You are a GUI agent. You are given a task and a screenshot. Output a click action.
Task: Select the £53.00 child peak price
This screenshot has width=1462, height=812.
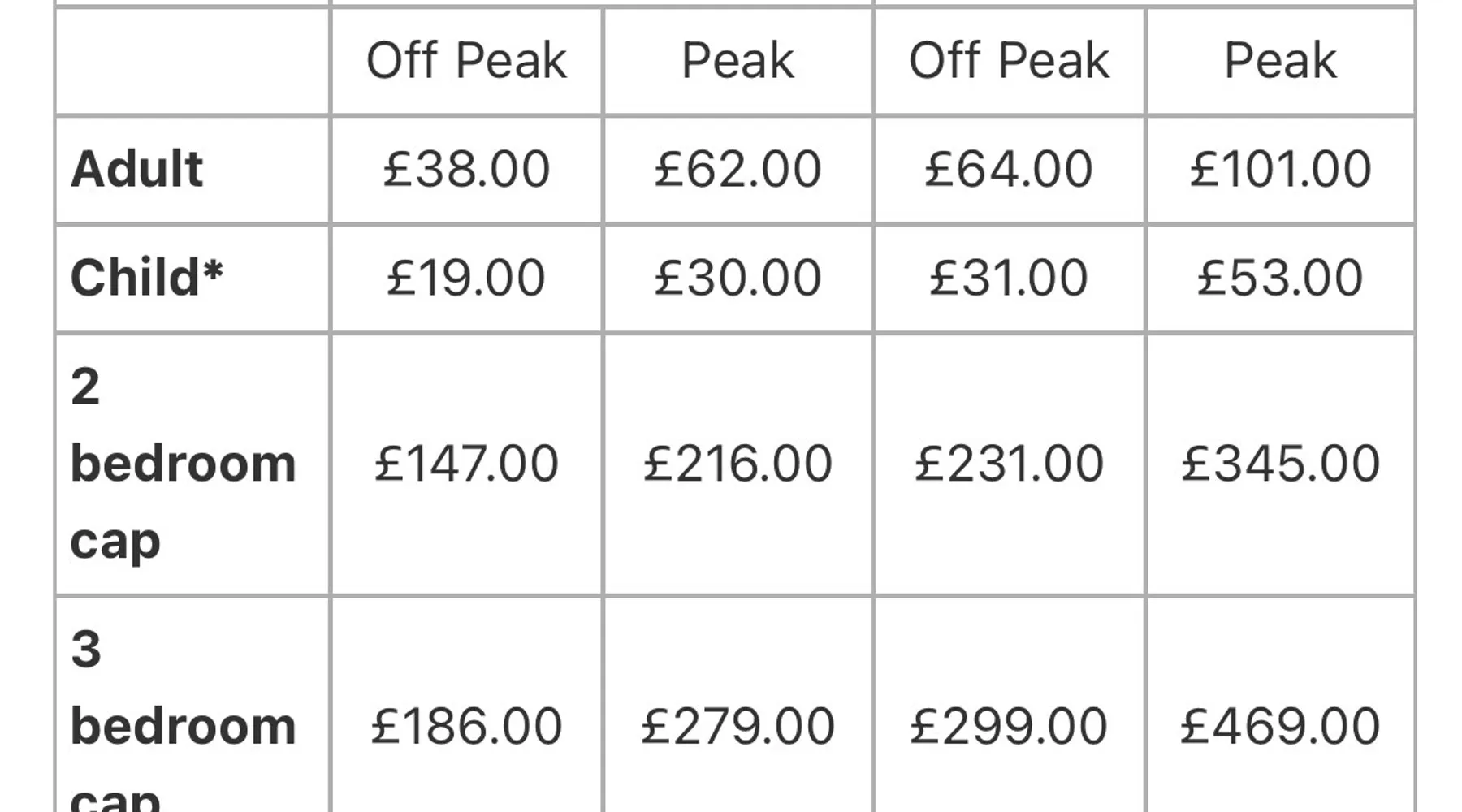point(1280,278)
